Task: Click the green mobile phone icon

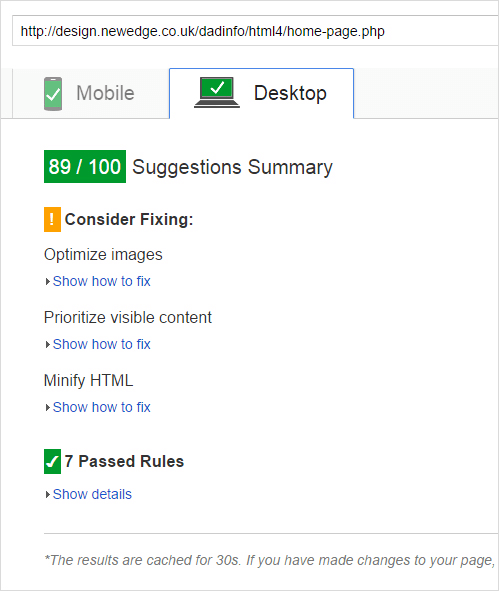Action: [x=53, y=94]
